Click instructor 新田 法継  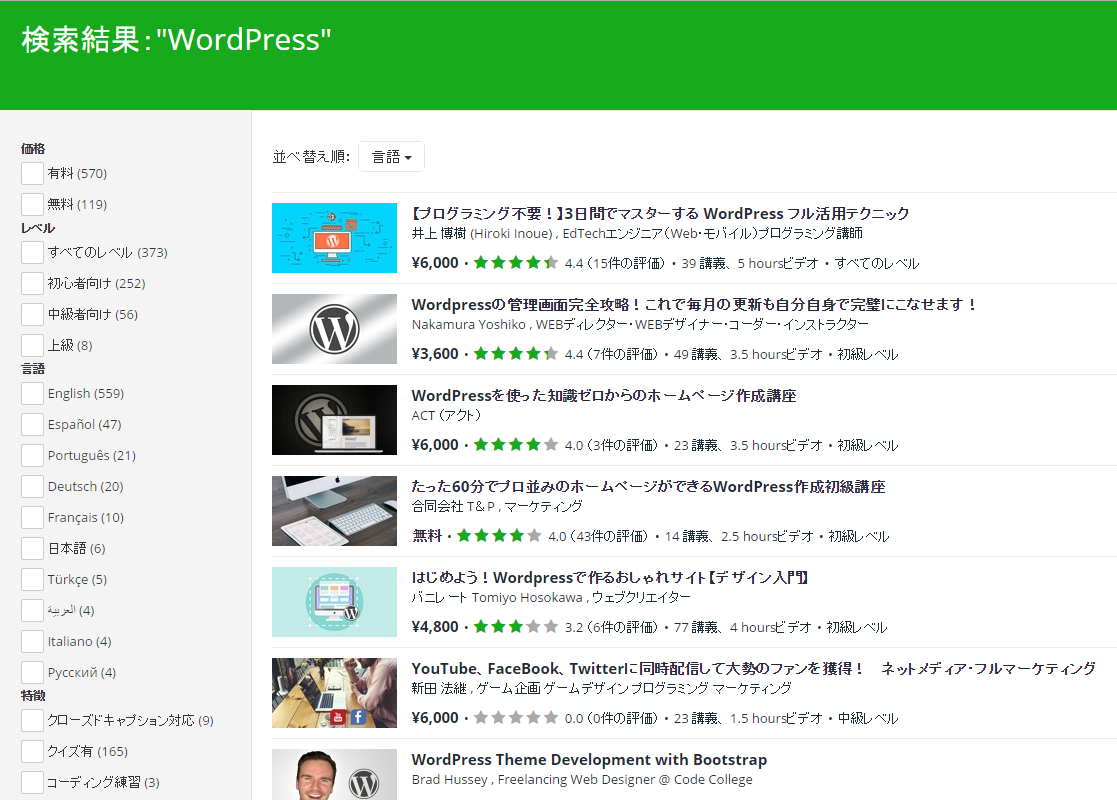439,689
